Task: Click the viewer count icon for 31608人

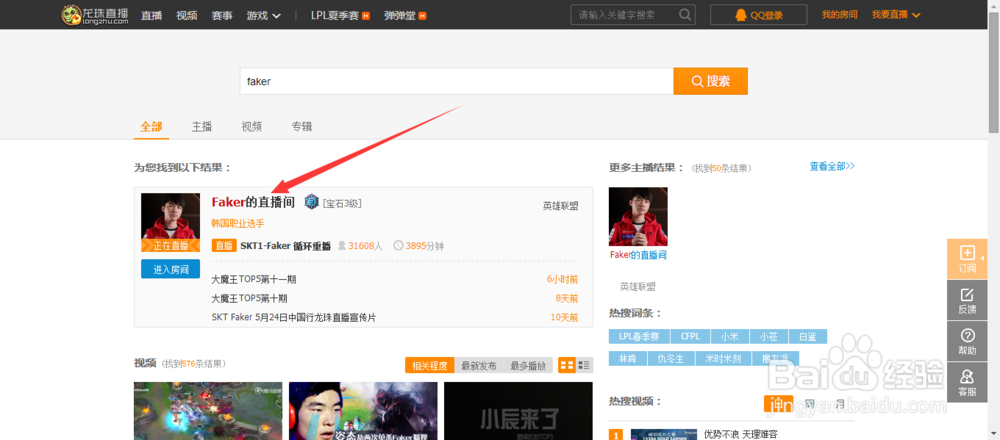Action: [341, 246]
